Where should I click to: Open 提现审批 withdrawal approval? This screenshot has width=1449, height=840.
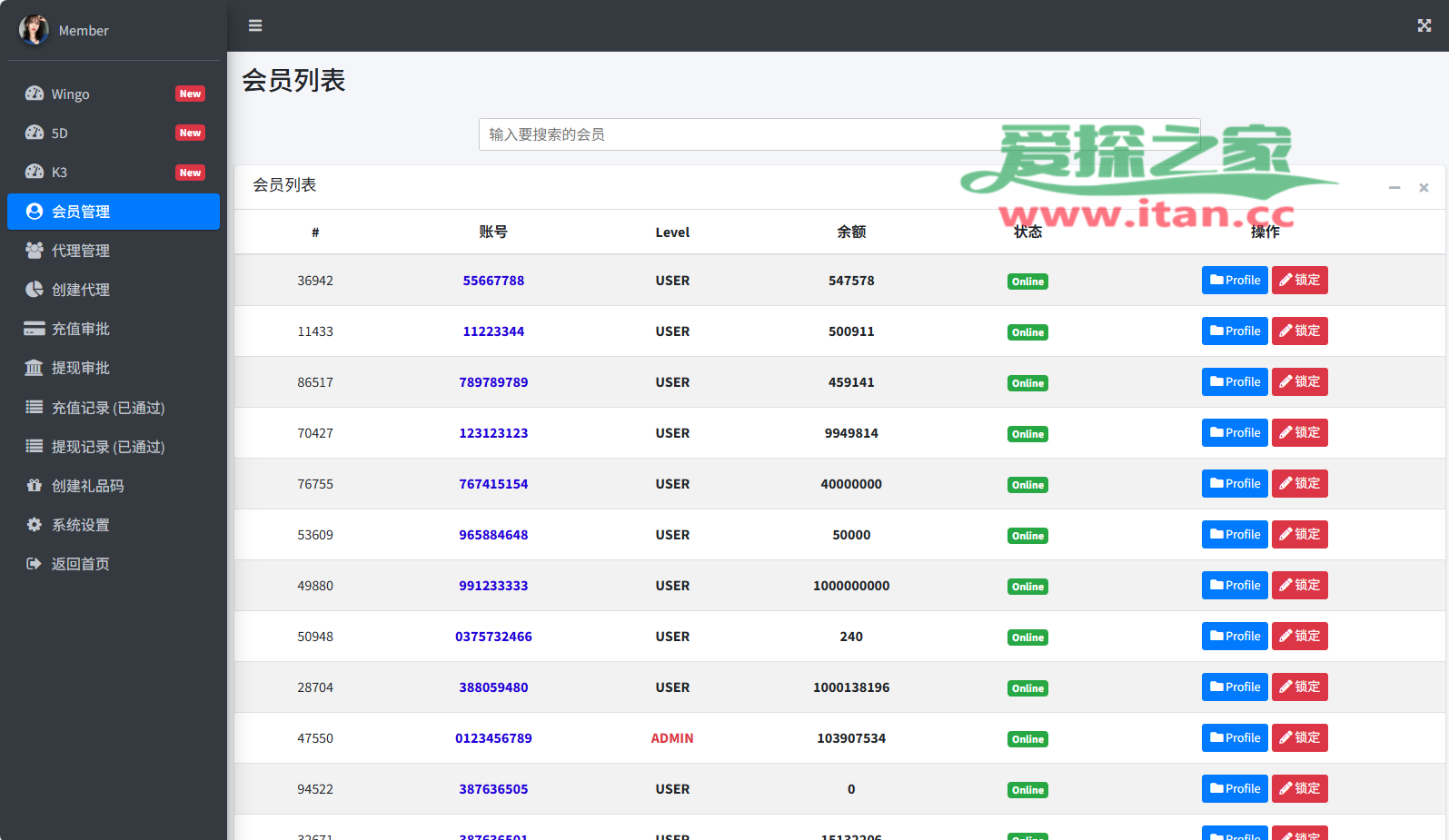pos(80,368)
